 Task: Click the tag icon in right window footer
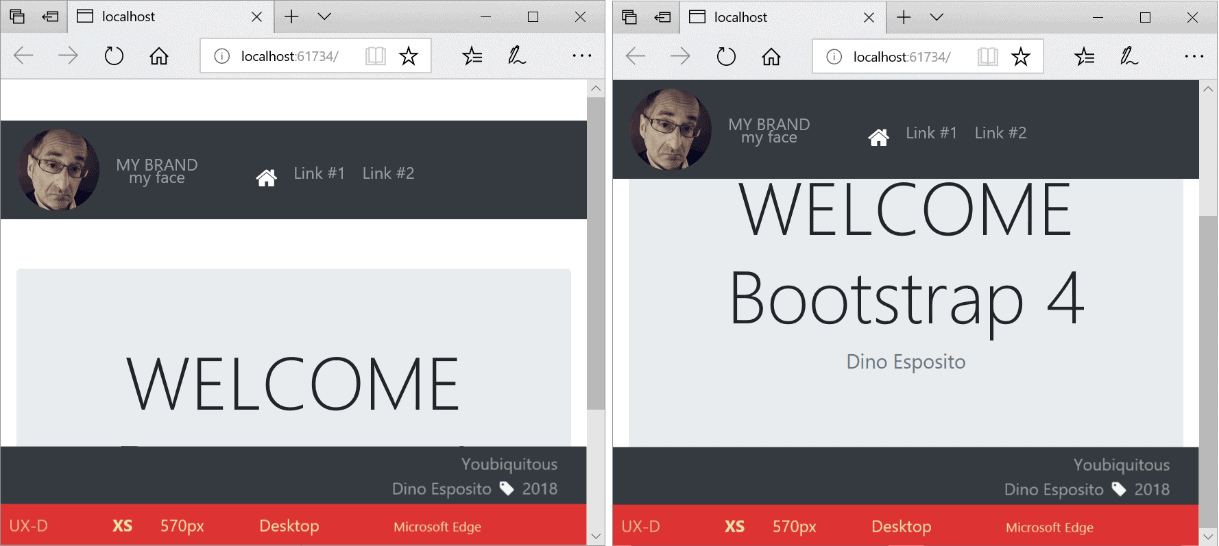[1119, 489]
